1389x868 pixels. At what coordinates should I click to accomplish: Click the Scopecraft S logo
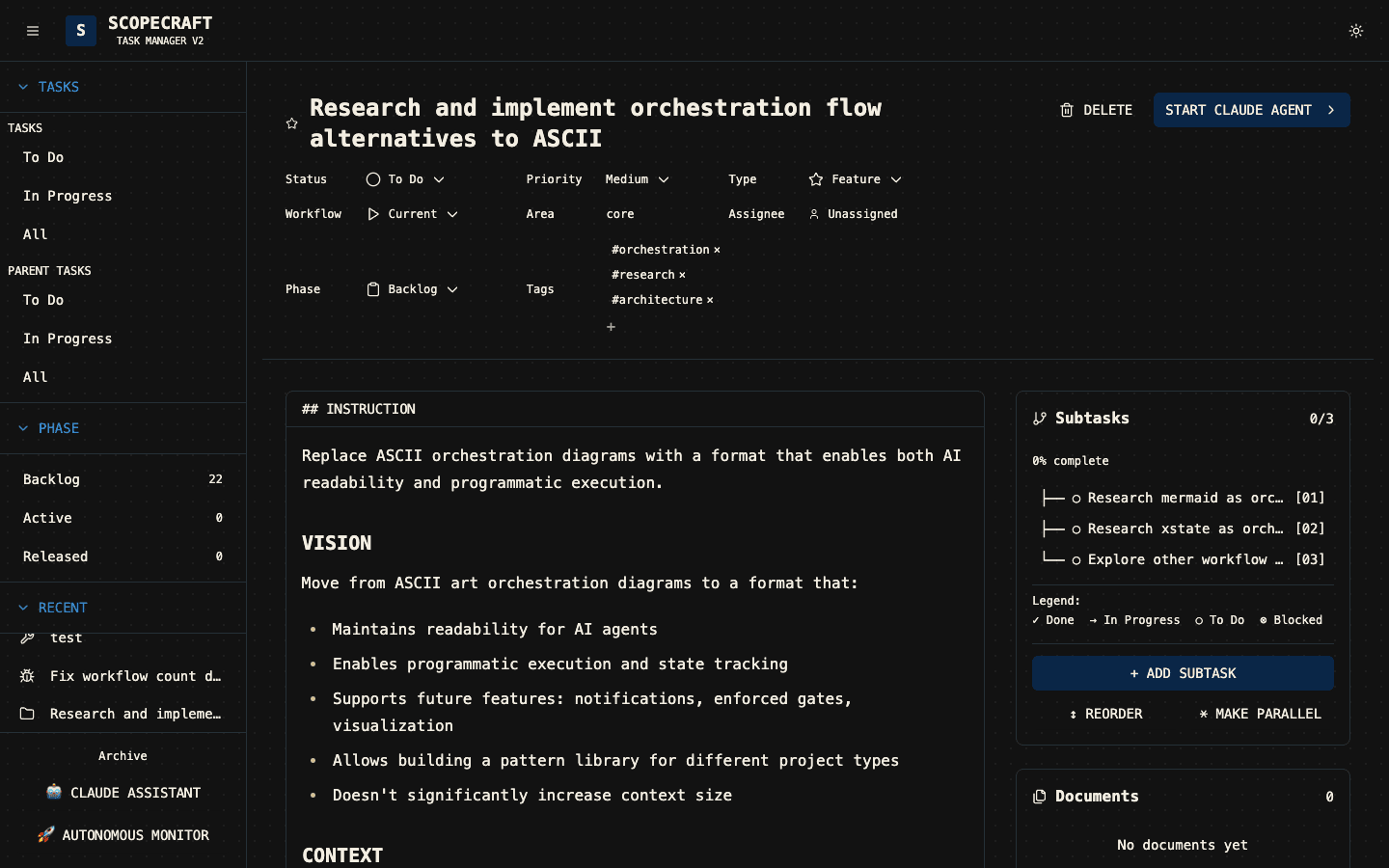coord(81,31)
